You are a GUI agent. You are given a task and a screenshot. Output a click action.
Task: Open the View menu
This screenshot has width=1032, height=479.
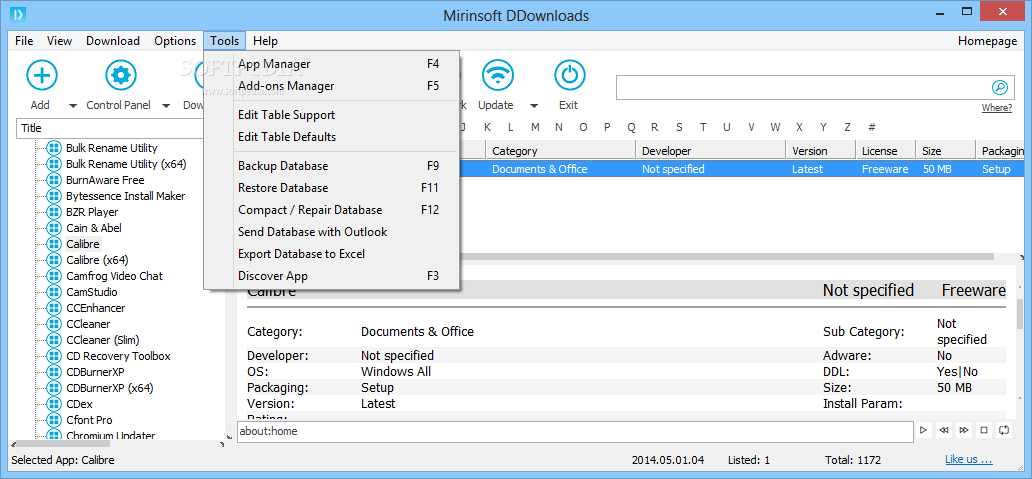[59, 41]
